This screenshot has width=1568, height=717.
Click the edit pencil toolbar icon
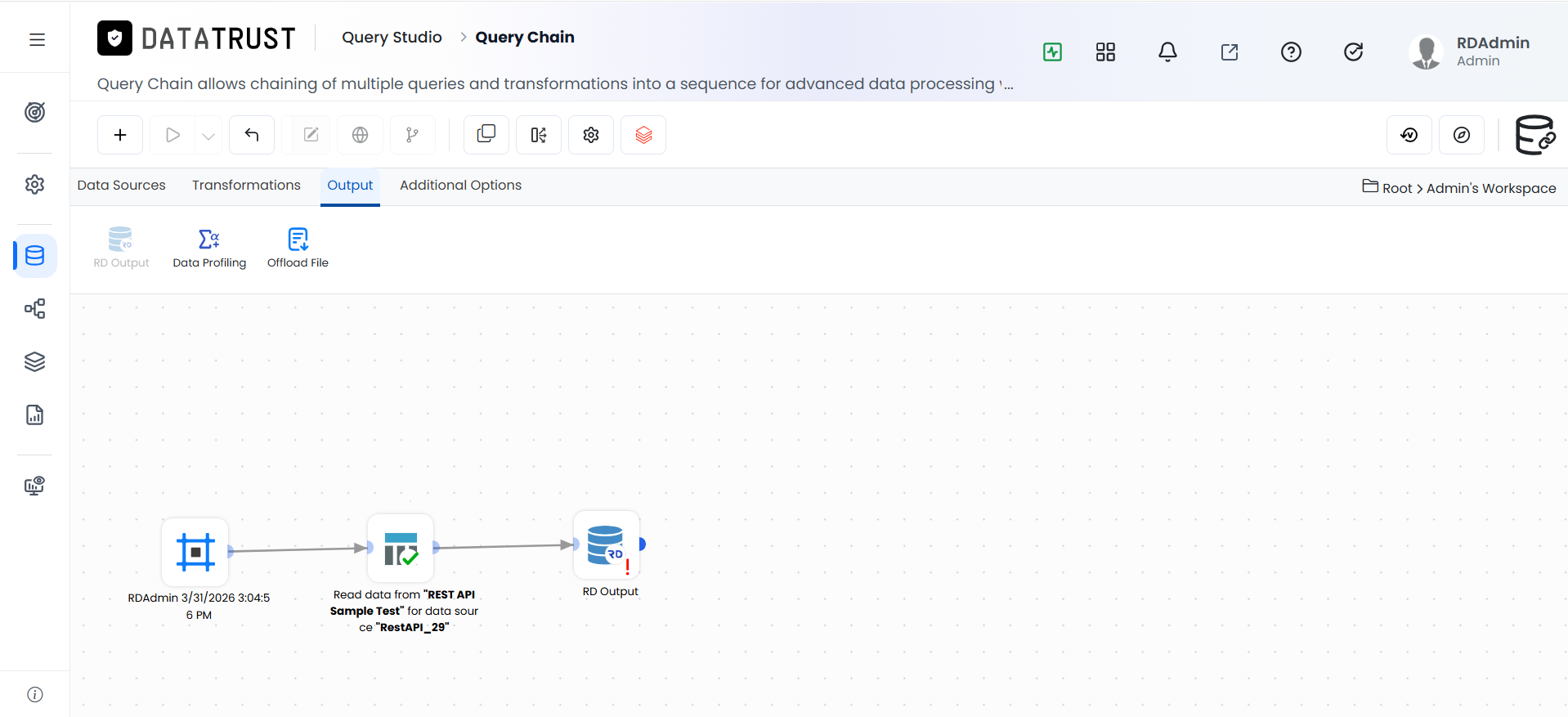click(x=311, y=135)
